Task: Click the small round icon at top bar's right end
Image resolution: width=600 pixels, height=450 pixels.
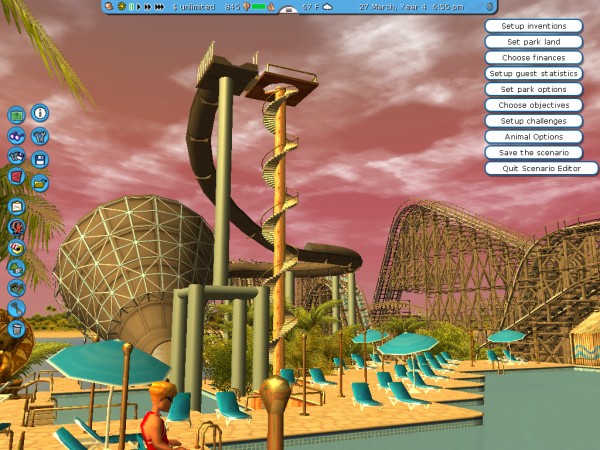Action: (x=490, y=7)
